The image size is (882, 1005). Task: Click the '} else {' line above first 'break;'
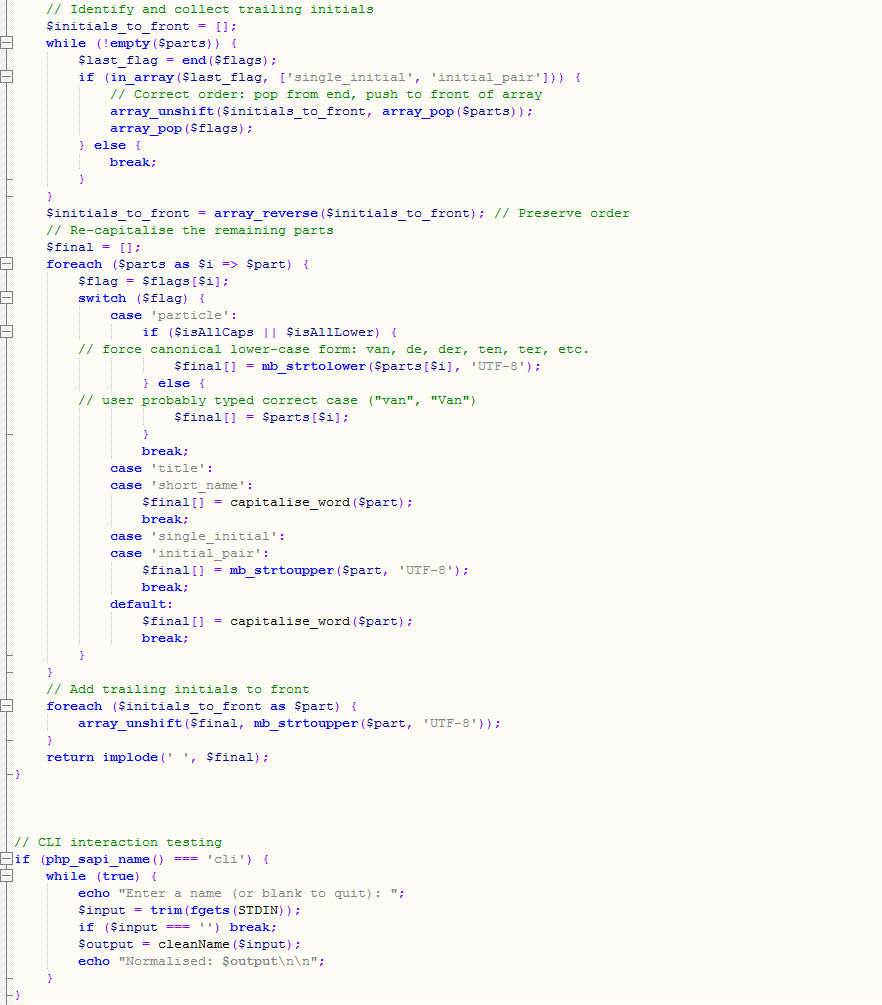click(110, 145)
